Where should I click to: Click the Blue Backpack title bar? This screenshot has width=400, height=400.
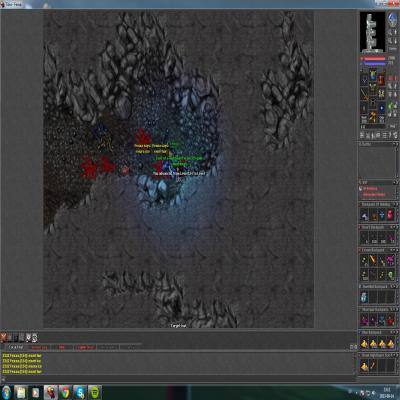pos(378,332)
